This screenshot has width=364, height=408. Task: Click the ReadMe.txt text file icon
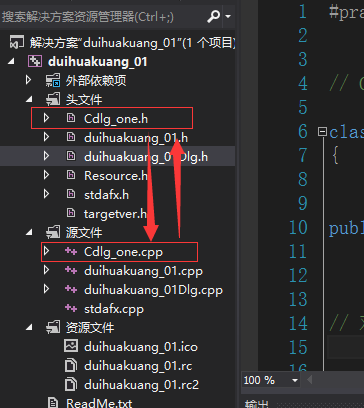pos(53,403)
